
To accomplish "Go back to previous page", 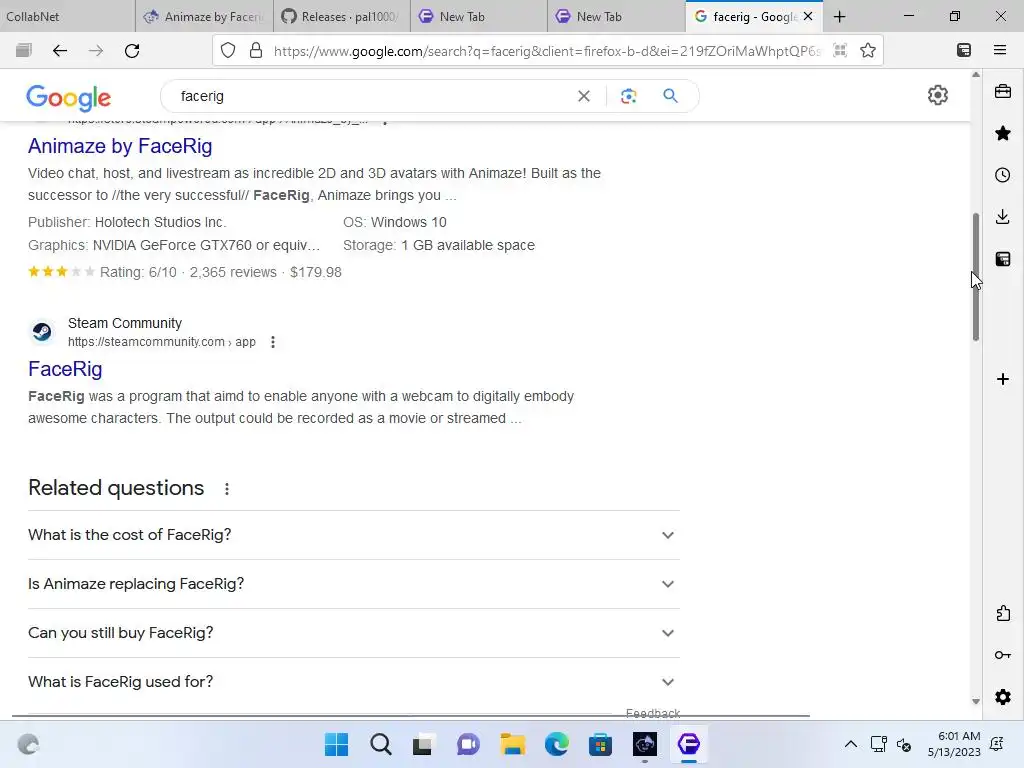I will click(x=59, y=50).
